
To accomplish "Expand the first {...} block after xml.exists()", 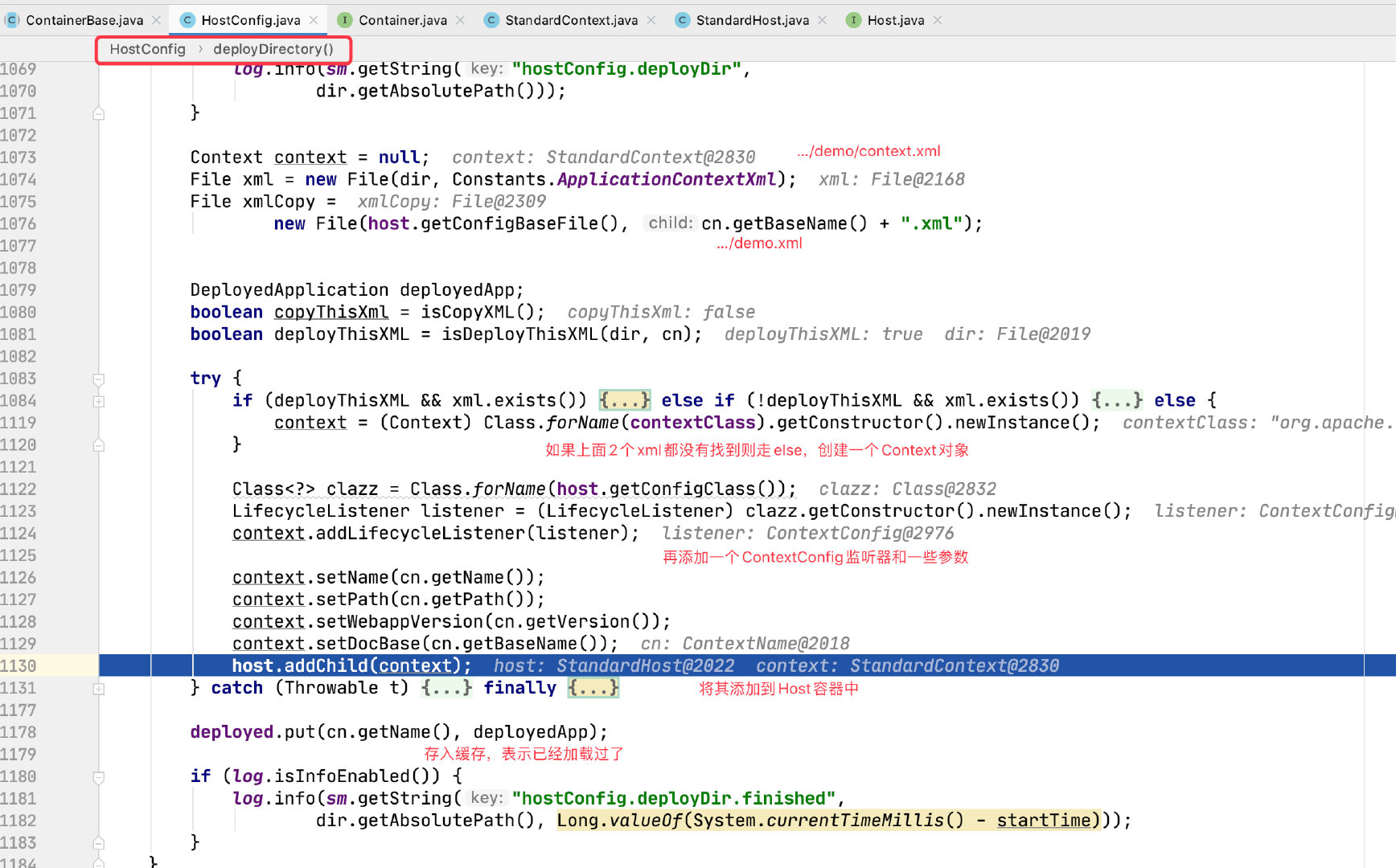I will (x=625, y=400).
